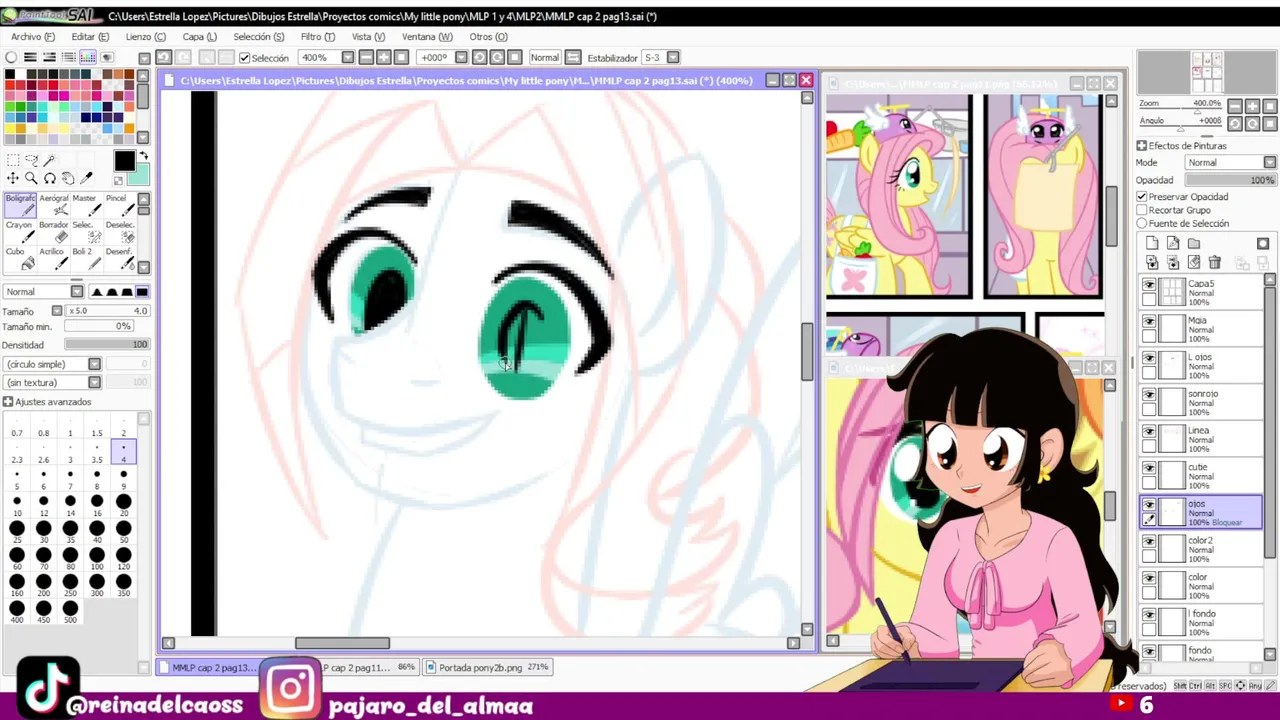Open the Estabilizador S-3 dropdown
This screenshot has width=1280, height=720.
point(673,58)
